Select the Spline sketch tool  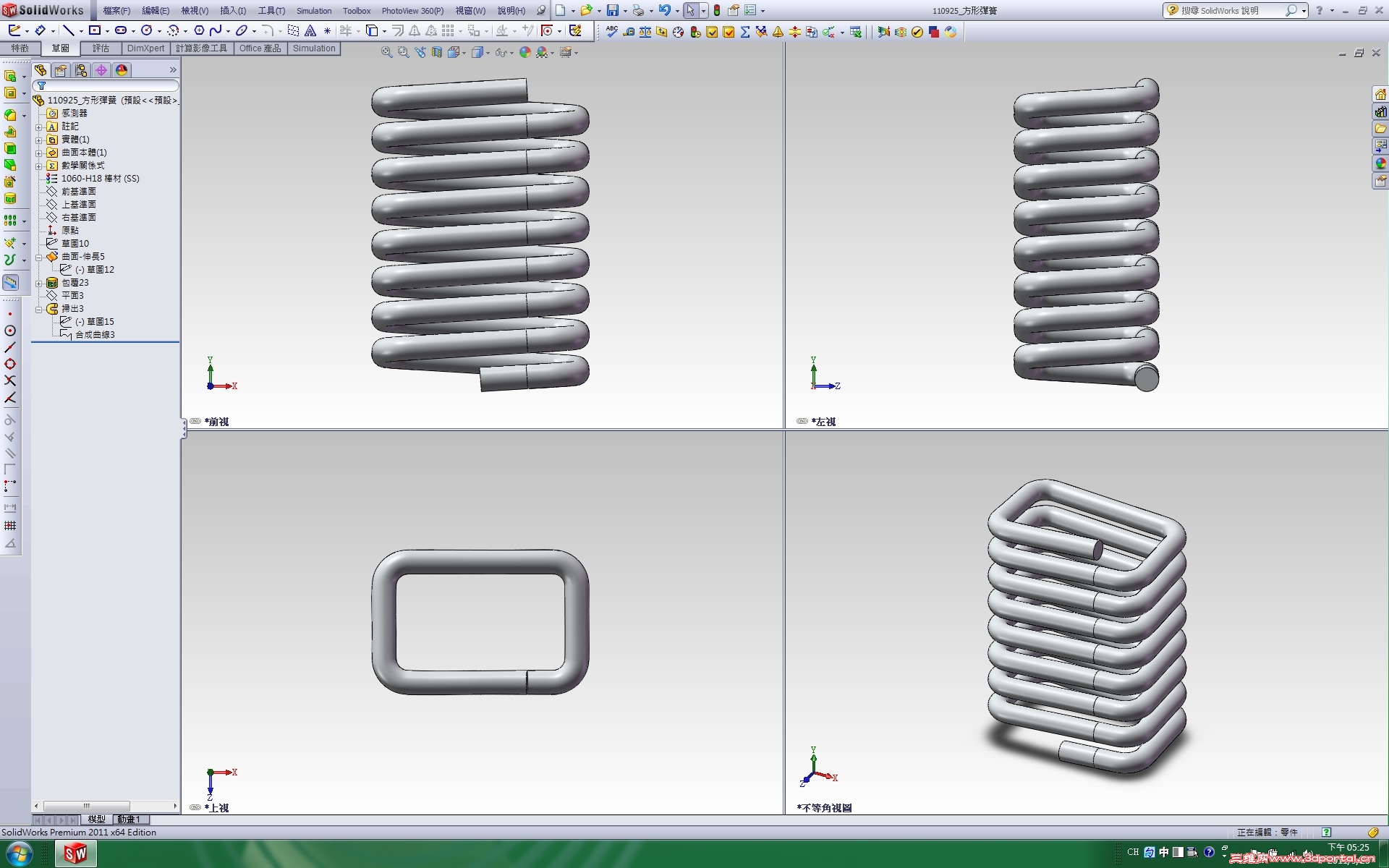pos(216,30)
